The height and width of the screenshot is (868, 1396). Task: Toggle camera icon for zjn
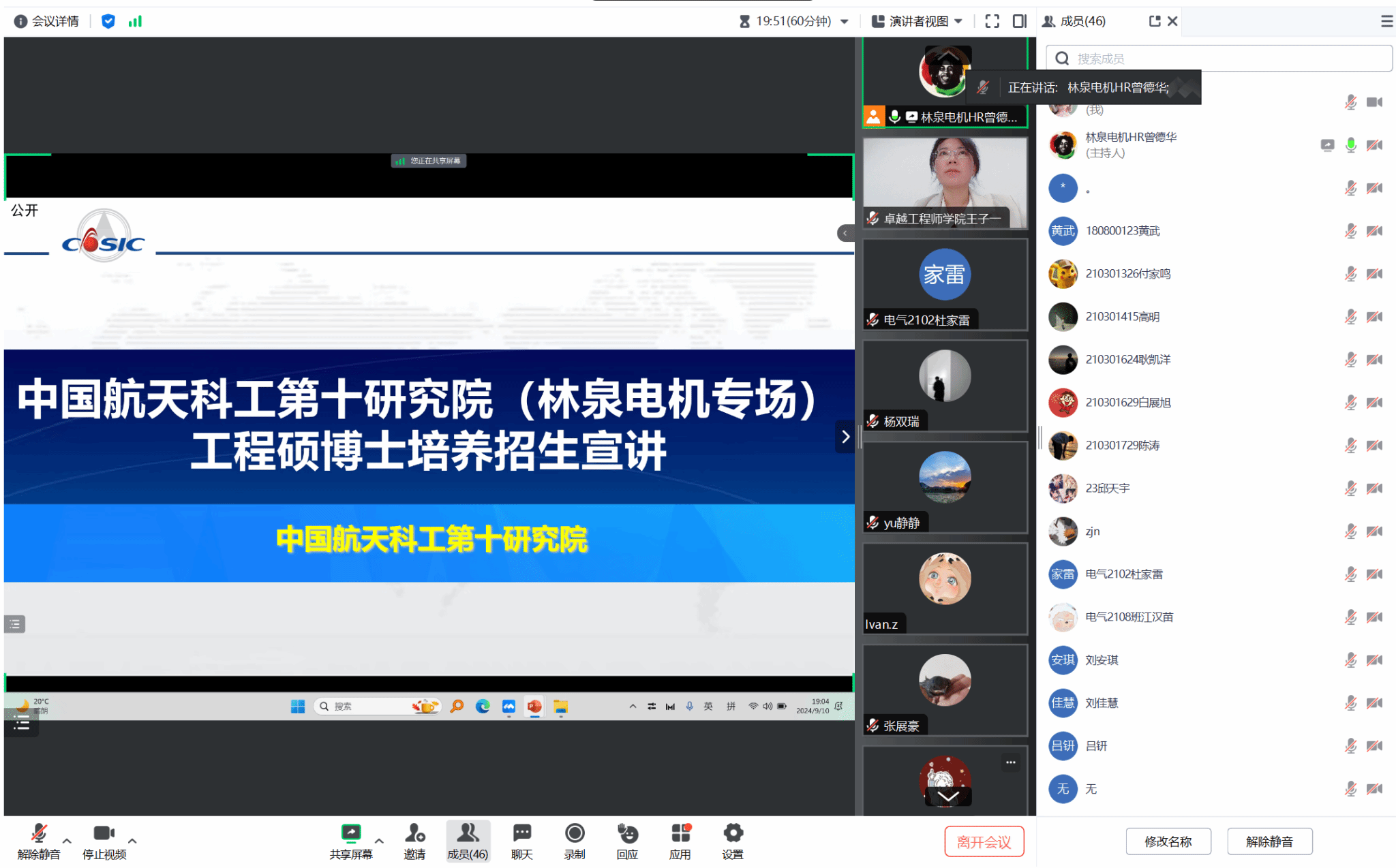pos(1374,531)
